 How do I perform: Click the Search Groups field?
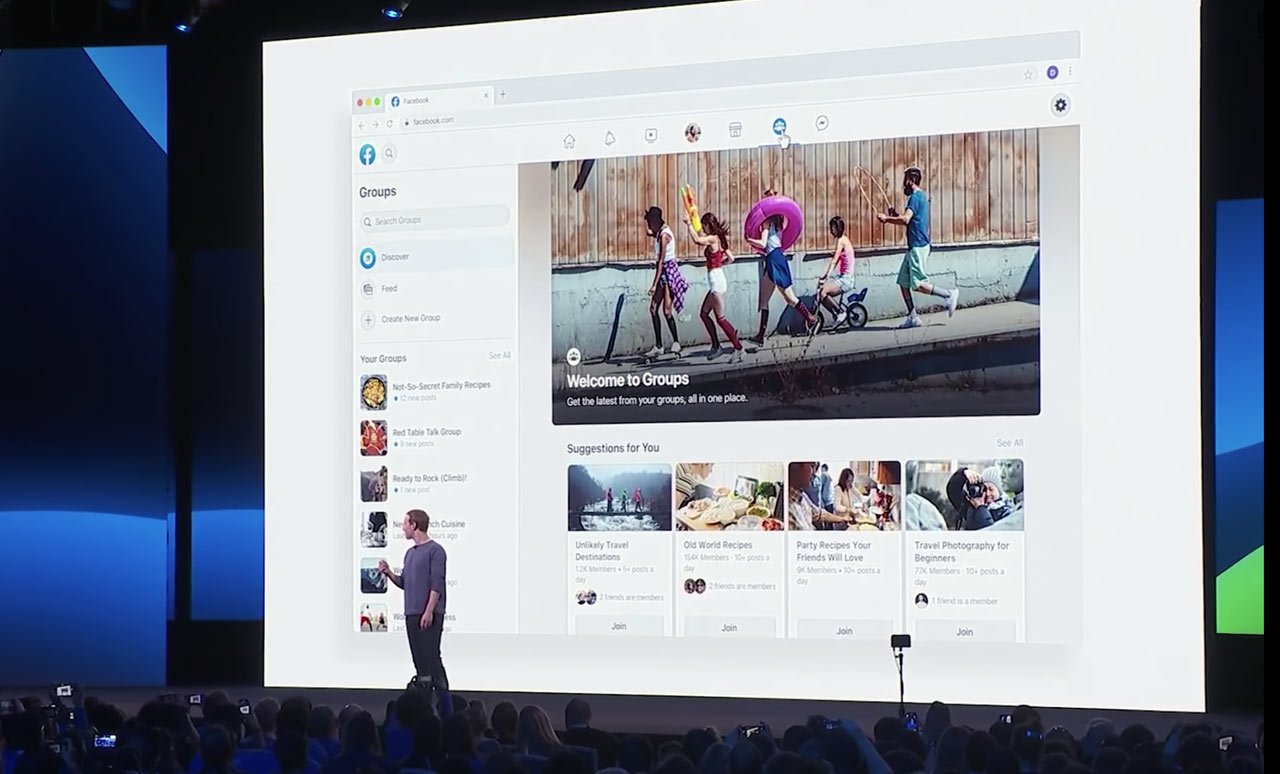pos(435,219)
